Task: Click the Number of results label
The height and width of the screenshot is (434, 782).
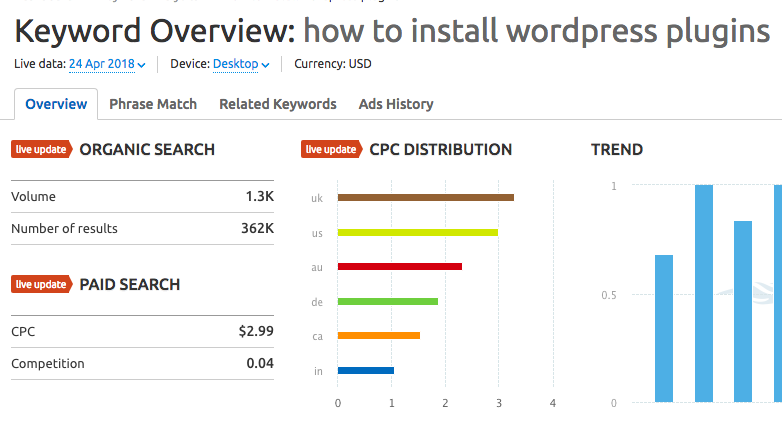Action: click(x=64, y=228)
